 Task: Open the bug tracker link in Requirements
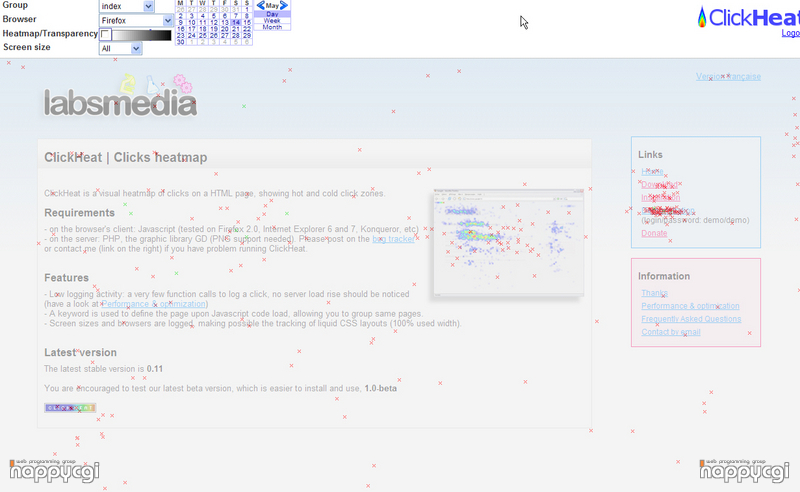pos(393,239)
